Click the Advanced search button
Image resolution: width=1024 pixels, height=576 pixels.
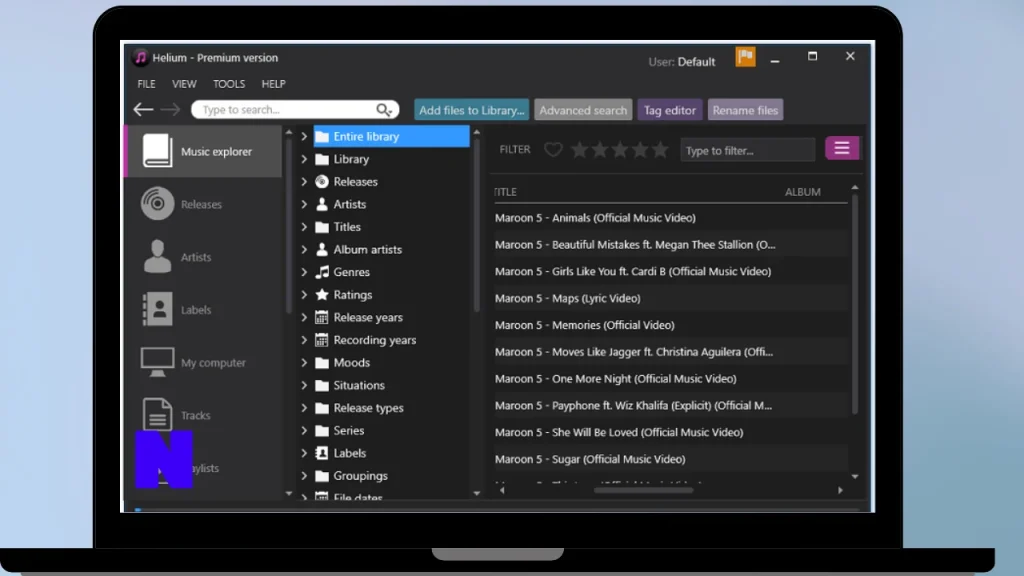coord(583,110)
